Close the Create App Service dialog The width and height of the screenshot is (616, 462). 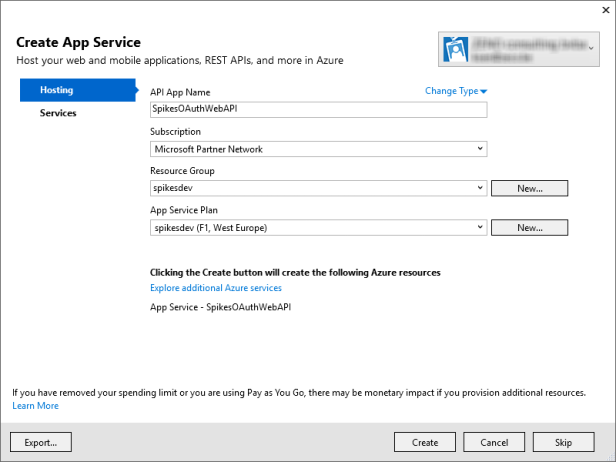click(x=606, y=10)
